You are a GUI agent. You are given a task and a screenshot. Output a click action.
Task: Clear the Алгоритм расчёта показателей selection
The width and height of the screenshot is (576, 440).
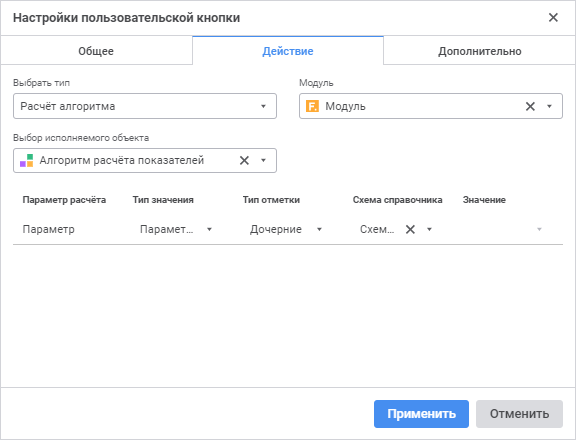[244, 161]
